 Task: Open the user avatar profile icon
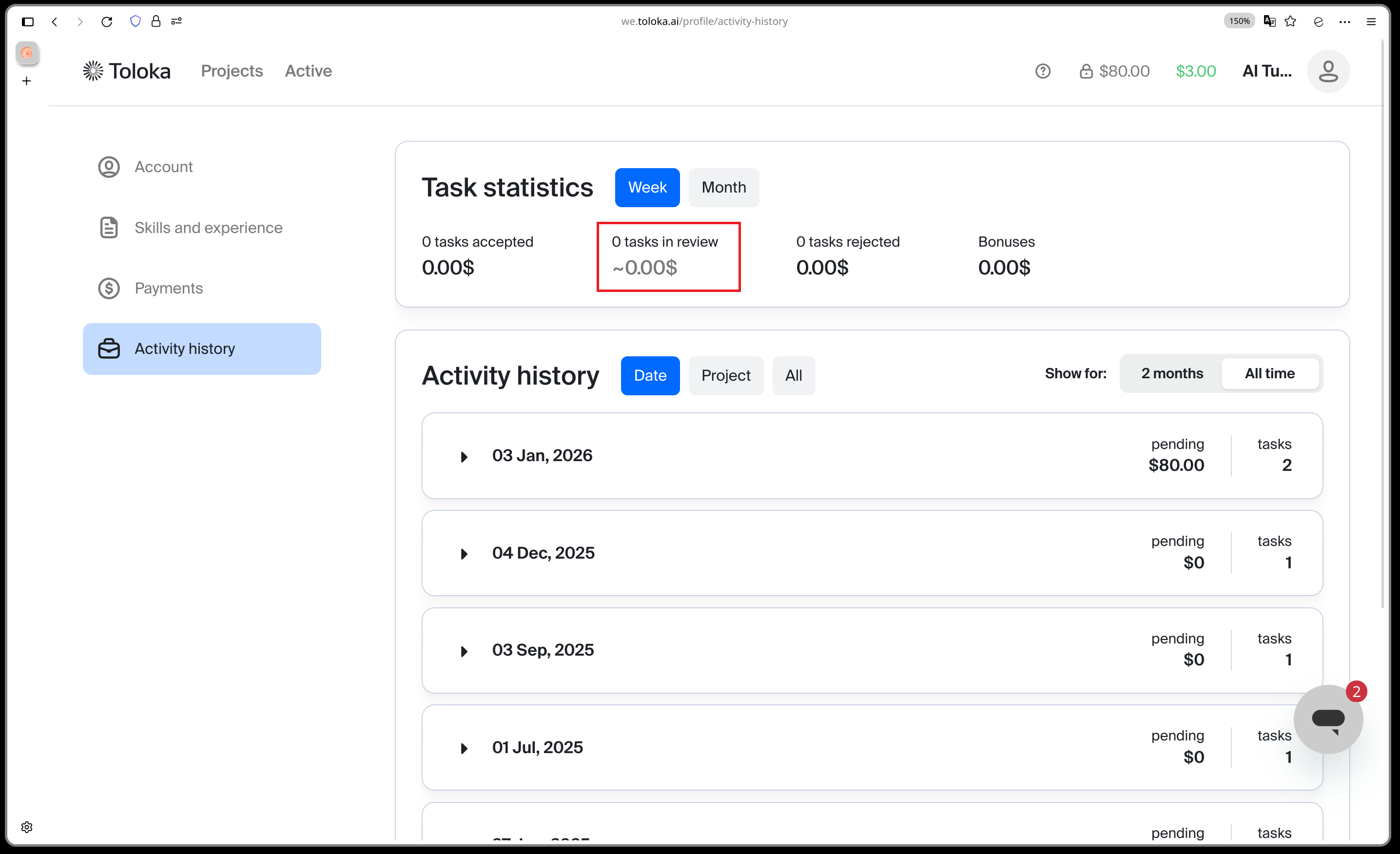[1328, 71]
